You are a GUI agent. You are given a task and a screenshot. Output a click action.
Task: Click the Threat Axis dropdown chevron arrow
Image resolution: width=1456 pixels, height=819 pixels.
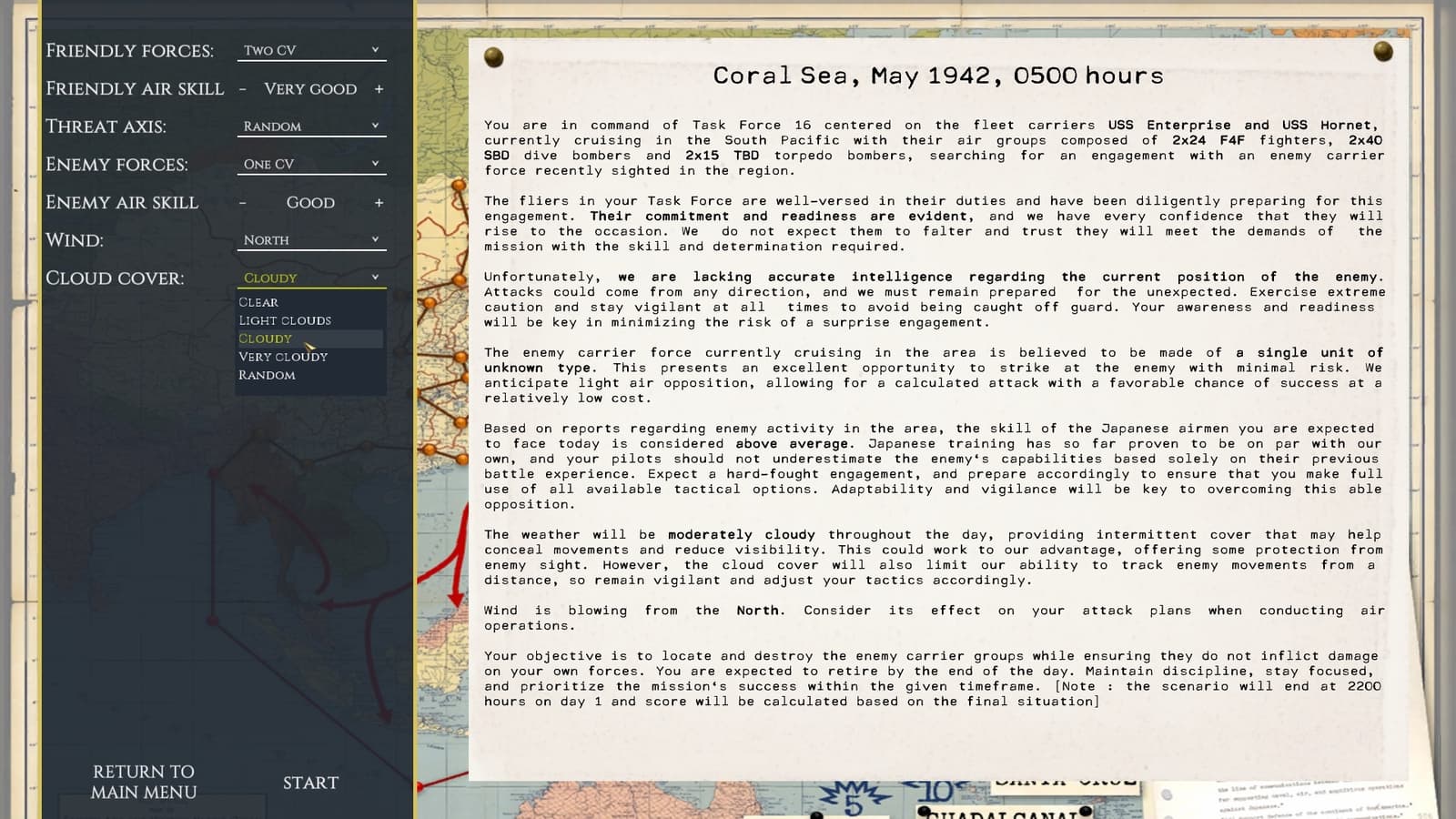click(375, 125)
